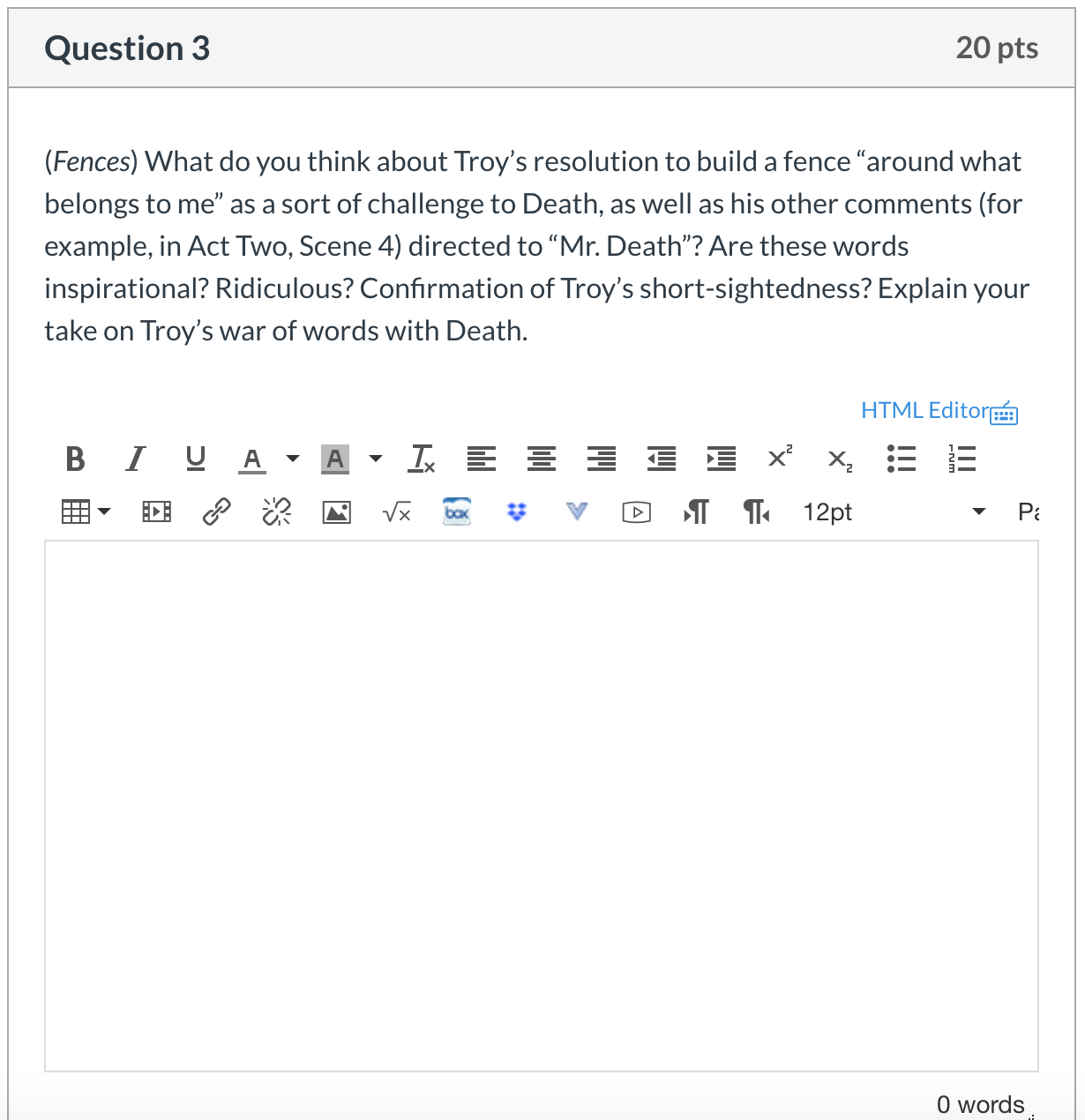Expand the table insert dropdown
The height and width of the screenshot is (1120, 1085).
[104, 512]
